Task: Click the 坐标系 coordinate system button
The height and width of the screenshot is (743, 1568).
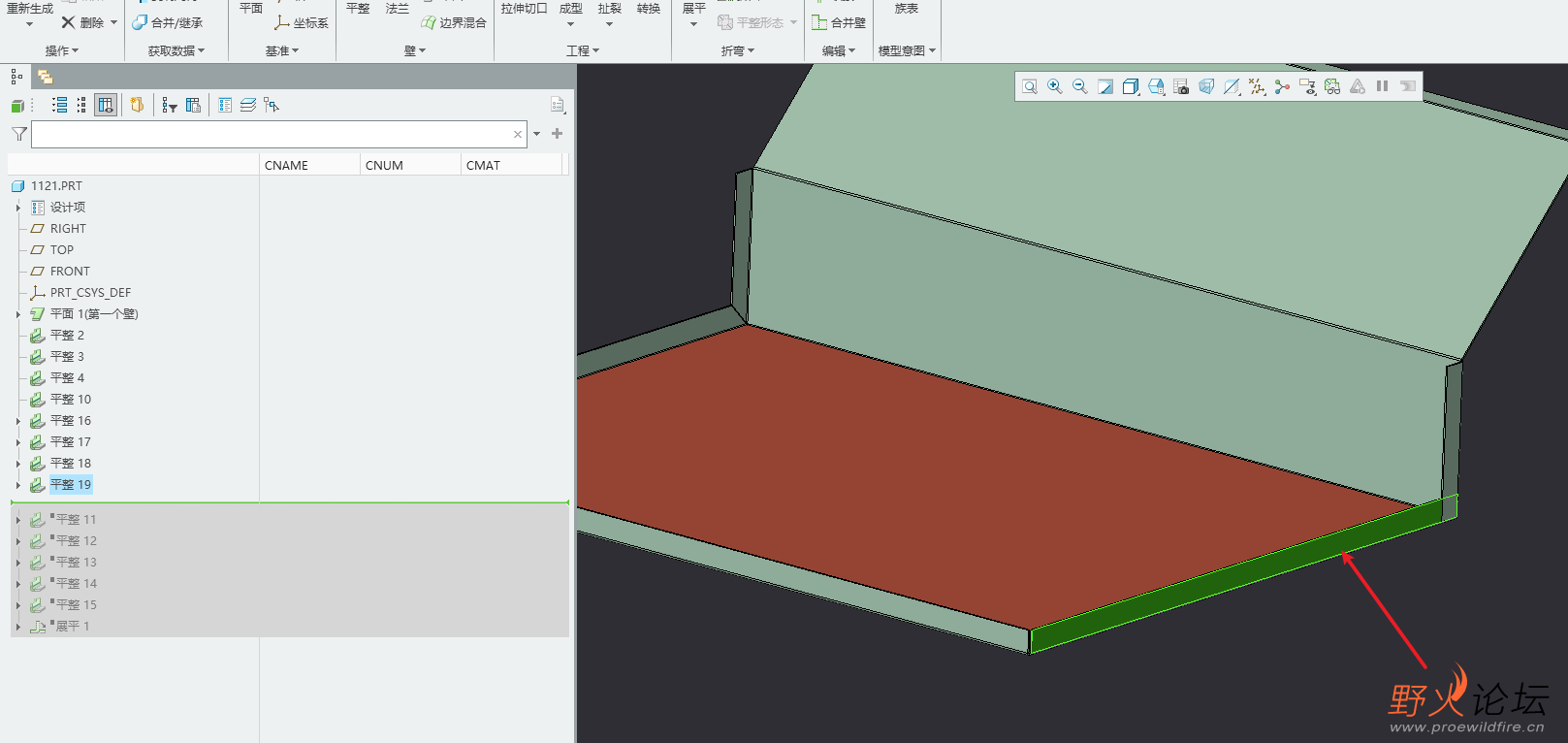Action: [x=302, y=22]
